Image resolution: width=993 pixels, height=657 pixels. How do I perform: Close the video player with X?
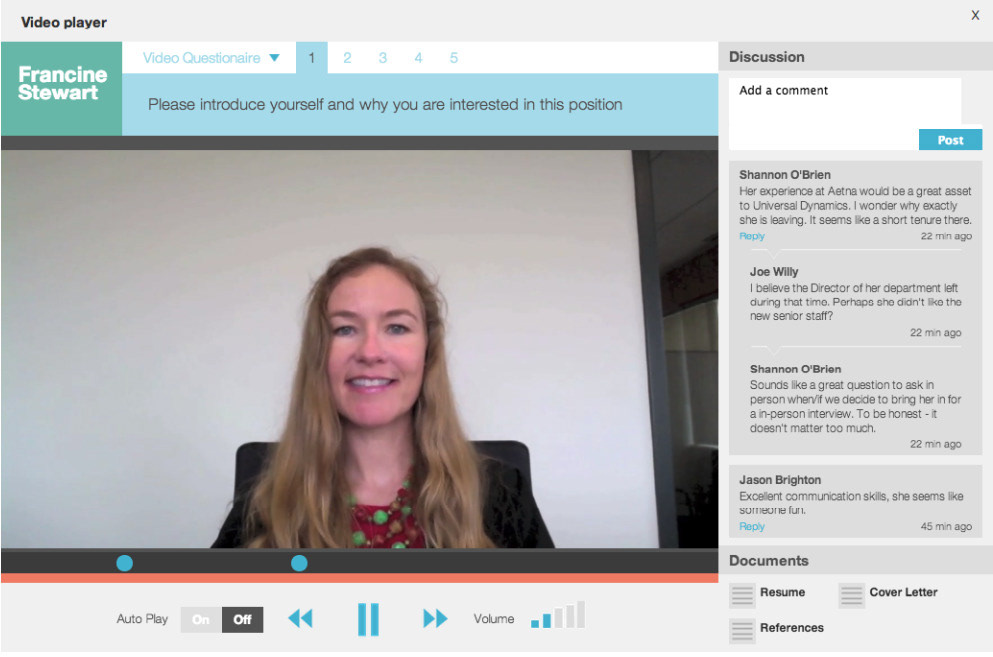[x=975, y=15]
